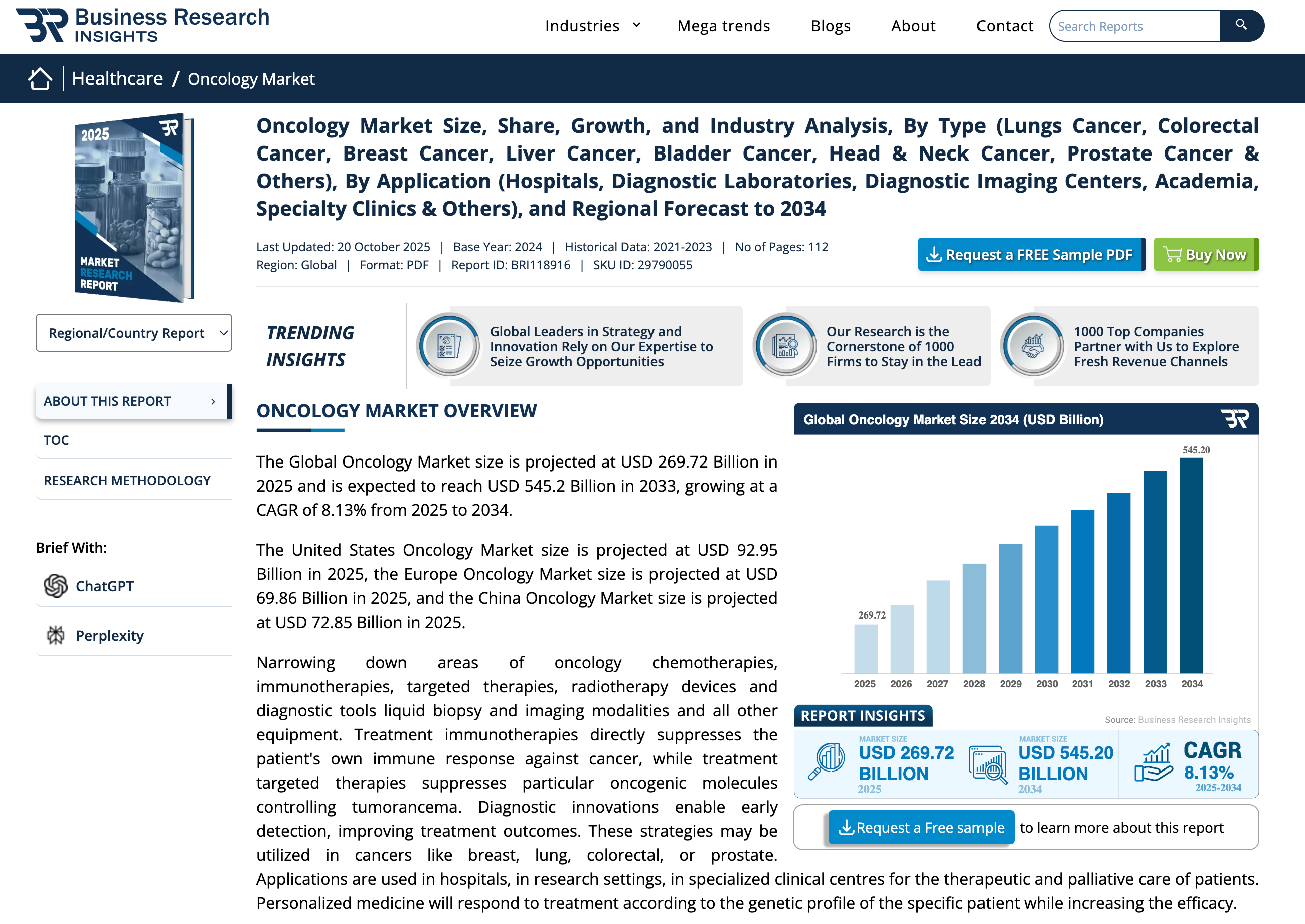Focus the Search Reports input field
This screenshot has height=924, width=1305.
click(x=1134, y=26)
